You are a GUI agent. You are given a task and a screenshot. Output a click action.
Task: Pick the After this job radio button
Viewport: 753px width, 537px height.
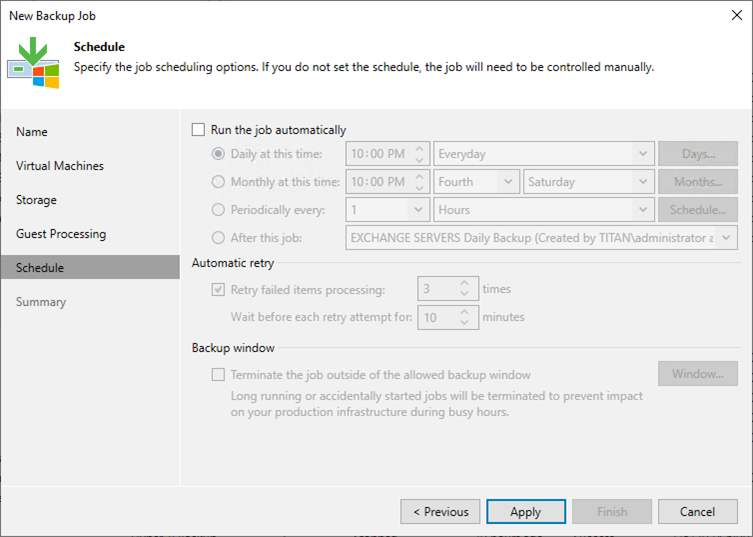[x=218, y=238]
